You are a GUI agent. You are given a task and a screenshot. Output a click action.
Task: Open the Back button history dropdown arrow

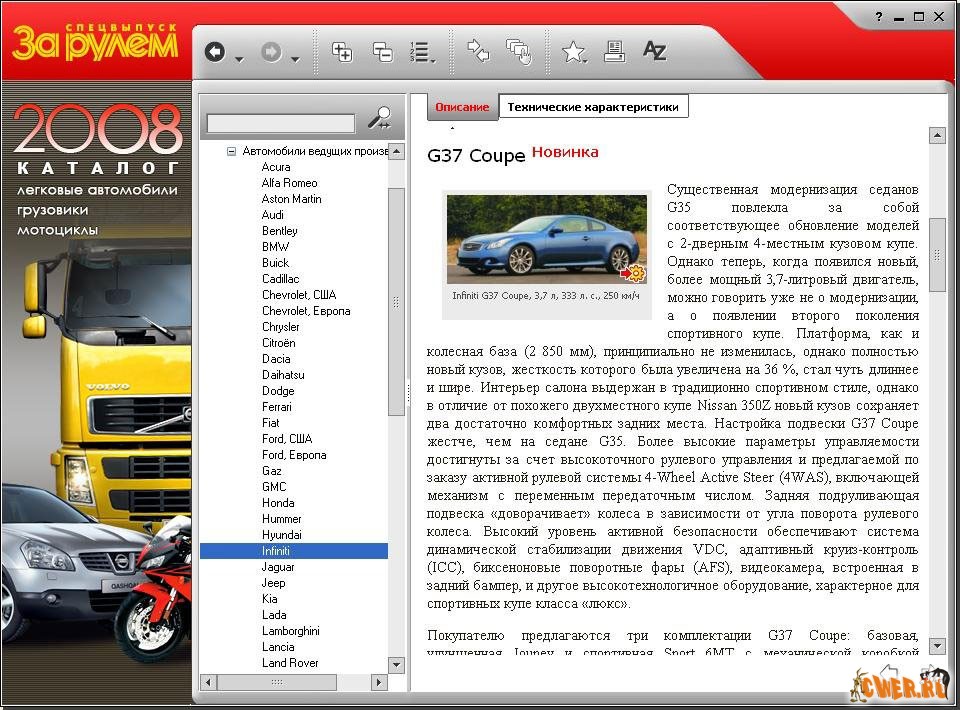(x=239, y=60)
